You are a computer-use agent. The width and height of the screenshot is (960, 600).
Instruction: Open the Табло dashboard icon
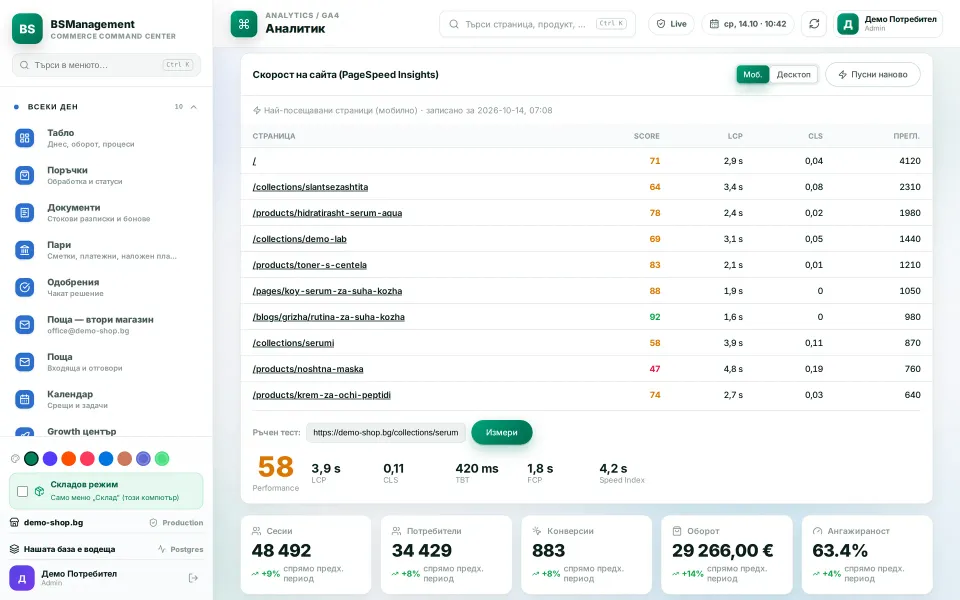coord(24,138)
